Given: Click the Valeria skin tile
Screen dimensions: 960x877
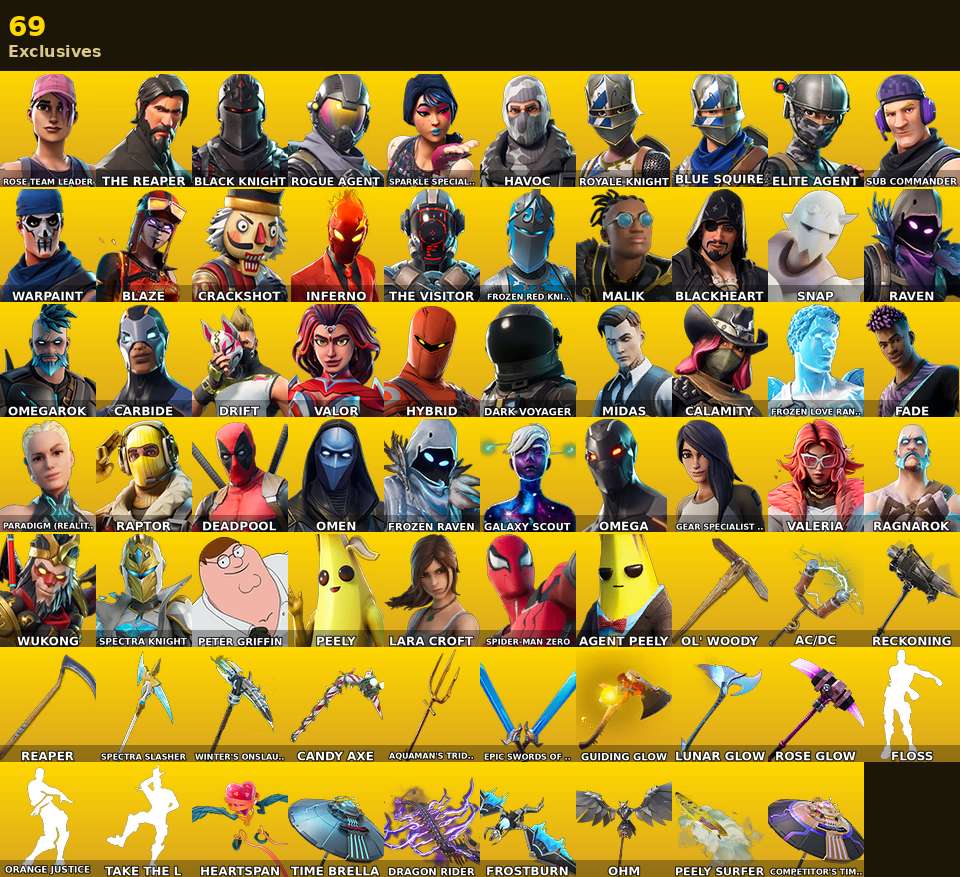Looking at the screenshot, I should click(816, 475).
